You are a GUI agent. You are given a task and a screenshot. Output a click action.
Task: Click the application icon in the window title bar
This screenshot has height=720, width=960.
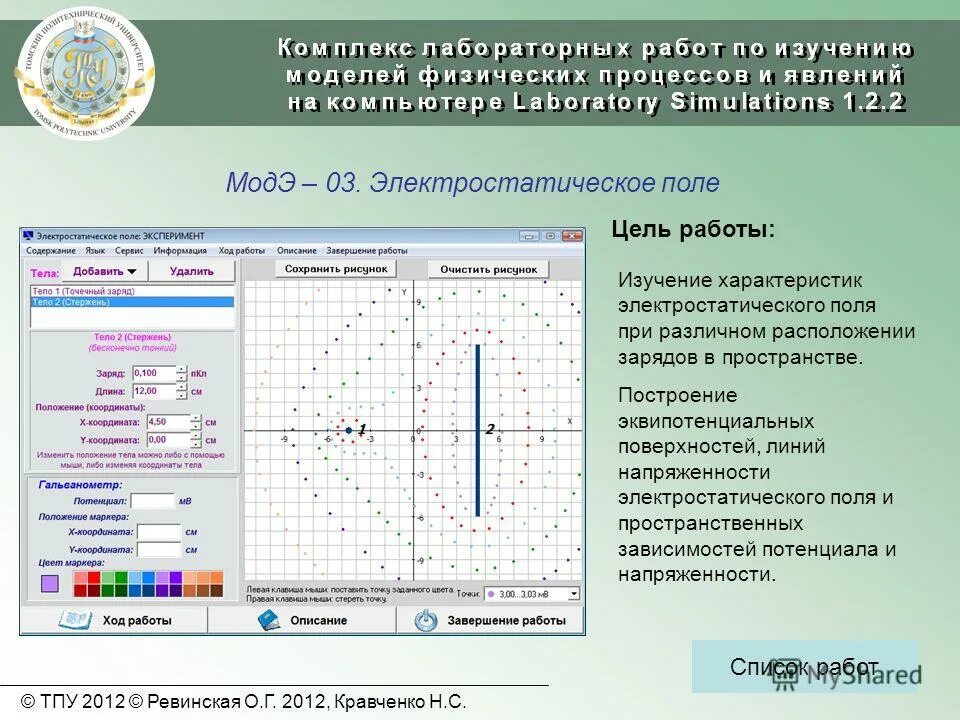click(x=28, y=236)
